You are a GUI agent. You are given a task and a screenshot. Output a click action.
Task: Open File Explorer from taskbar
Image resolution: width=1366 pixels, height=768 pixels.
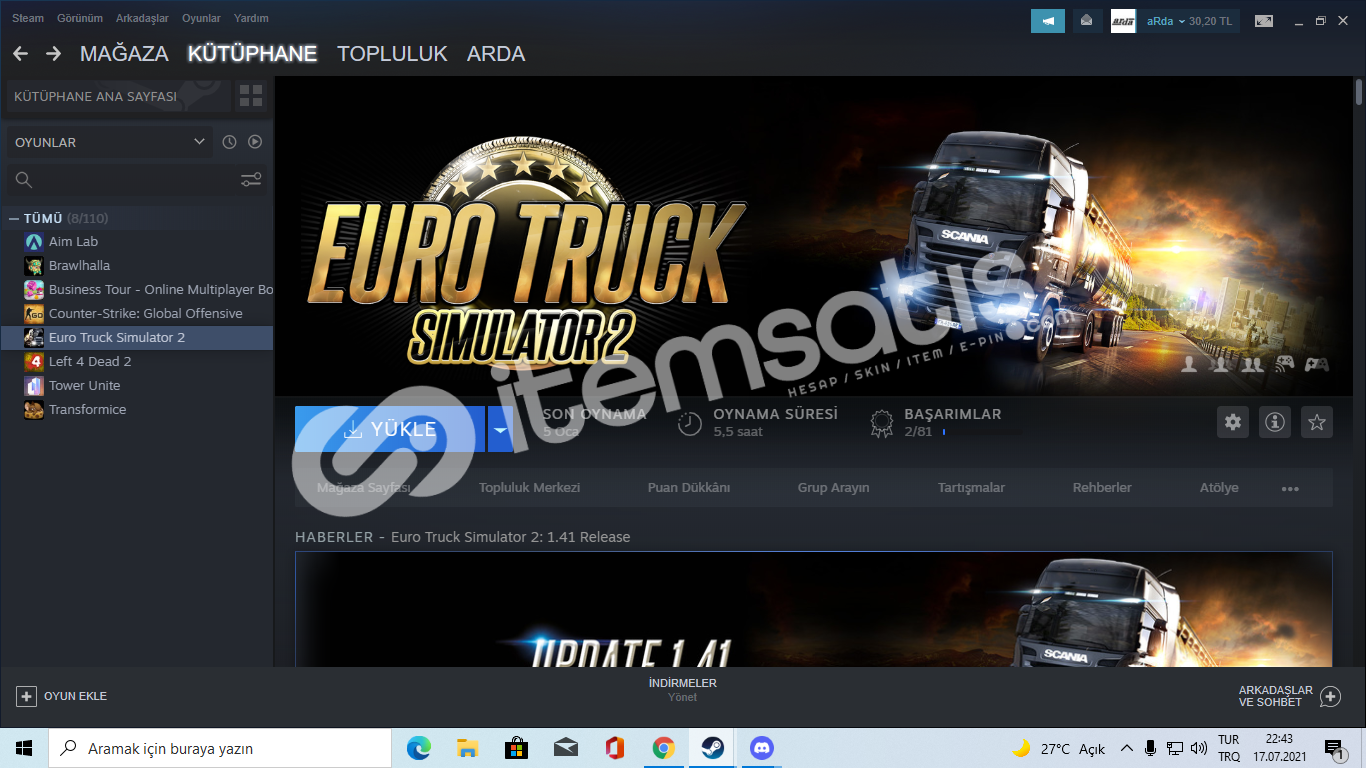[x=467, y=748]
